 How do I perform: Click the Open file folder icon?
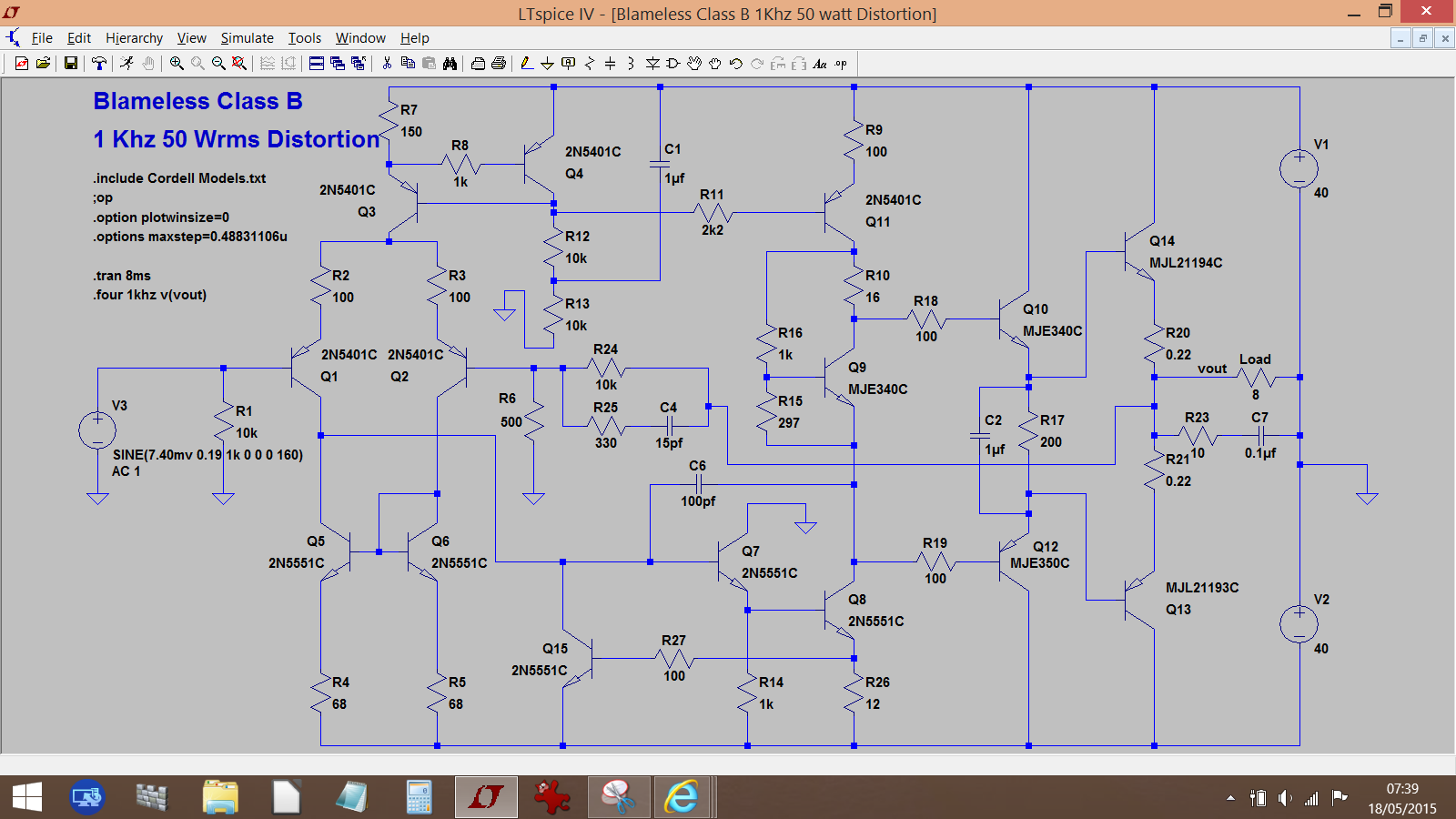43,64
